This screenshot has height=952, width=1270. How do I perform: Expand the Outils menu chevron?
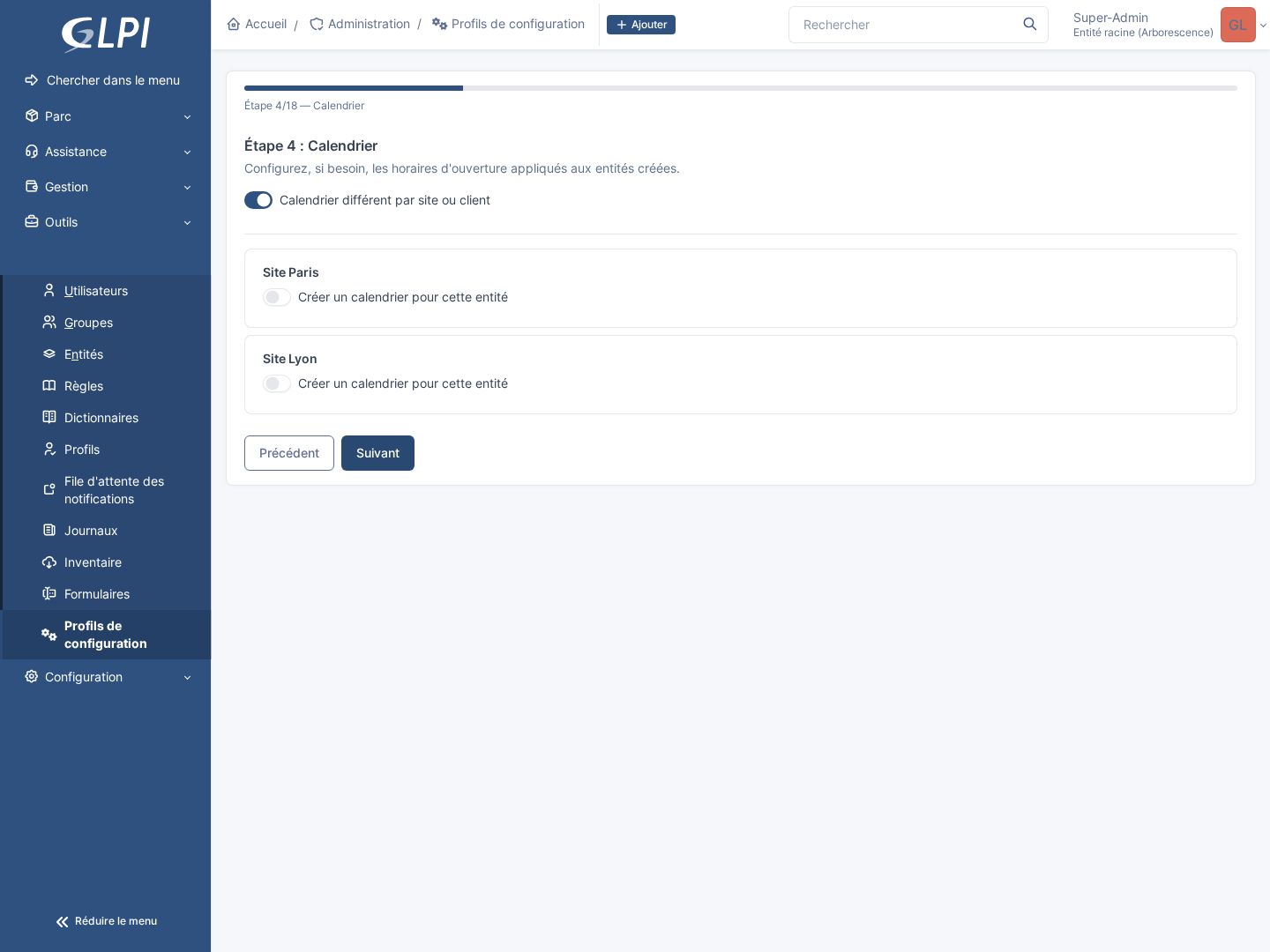click(187, 223)
